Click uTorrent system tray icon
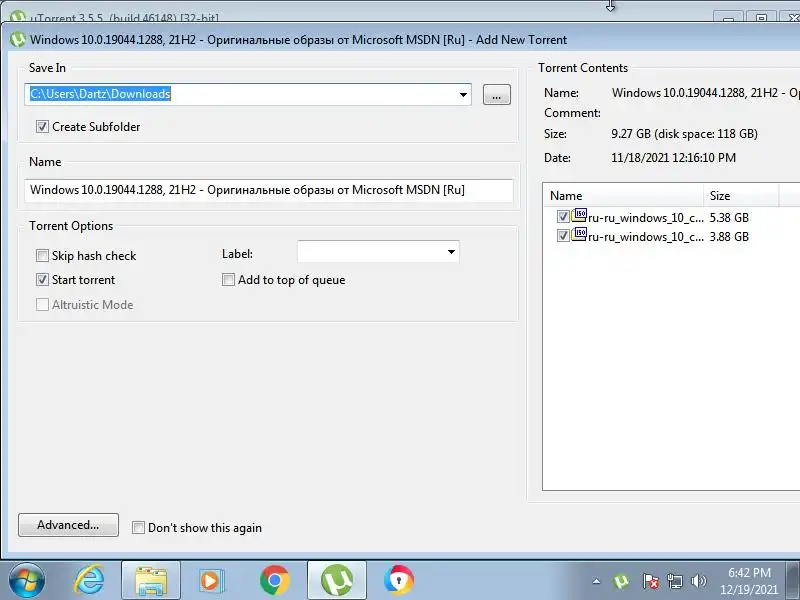 (x=621, y=581)
